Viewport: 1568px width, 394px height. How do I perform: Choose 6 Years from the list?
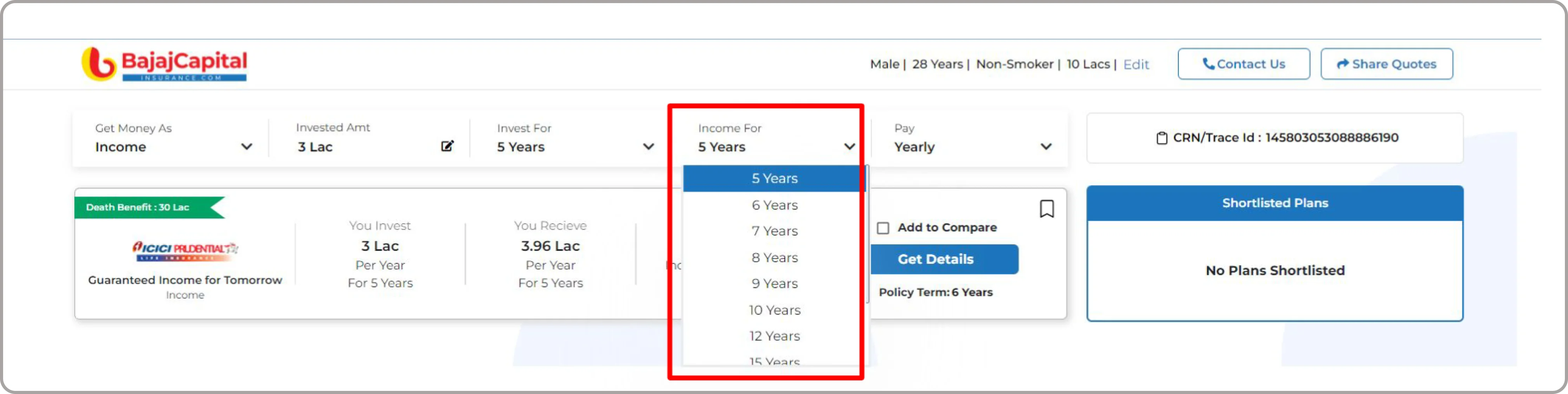[774, 206]
